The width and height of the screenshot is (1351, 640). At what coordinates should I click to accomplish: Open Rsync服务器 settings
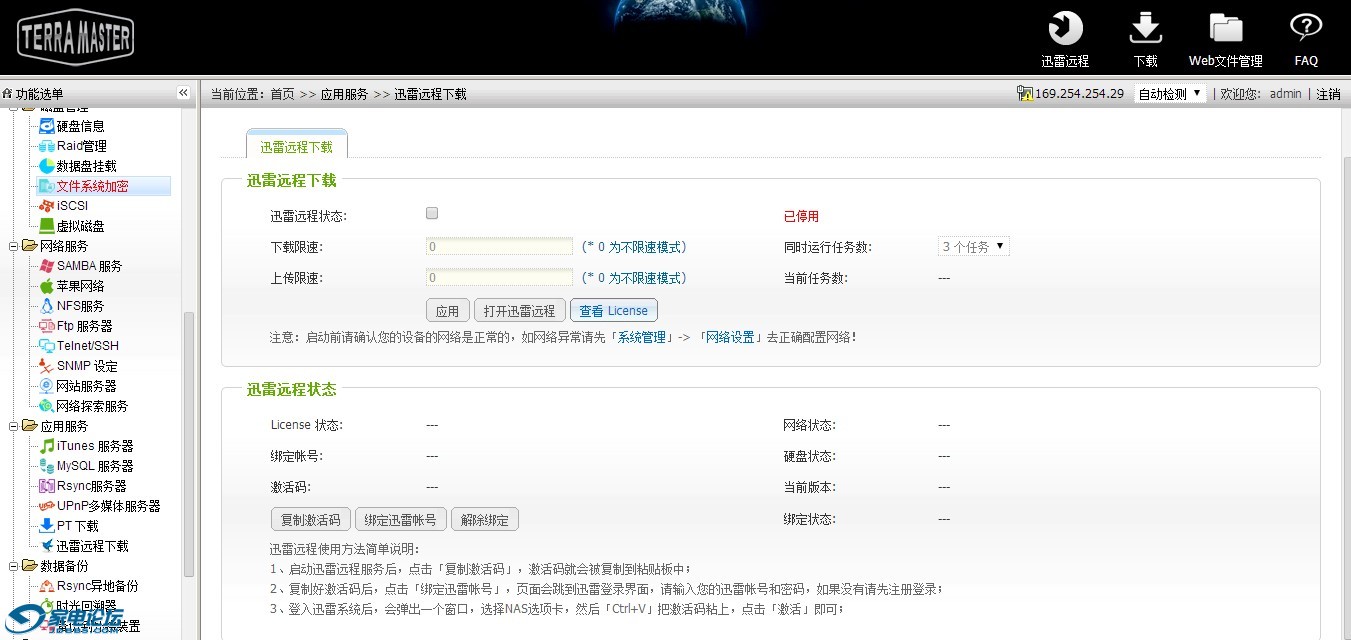coord(91,486)
